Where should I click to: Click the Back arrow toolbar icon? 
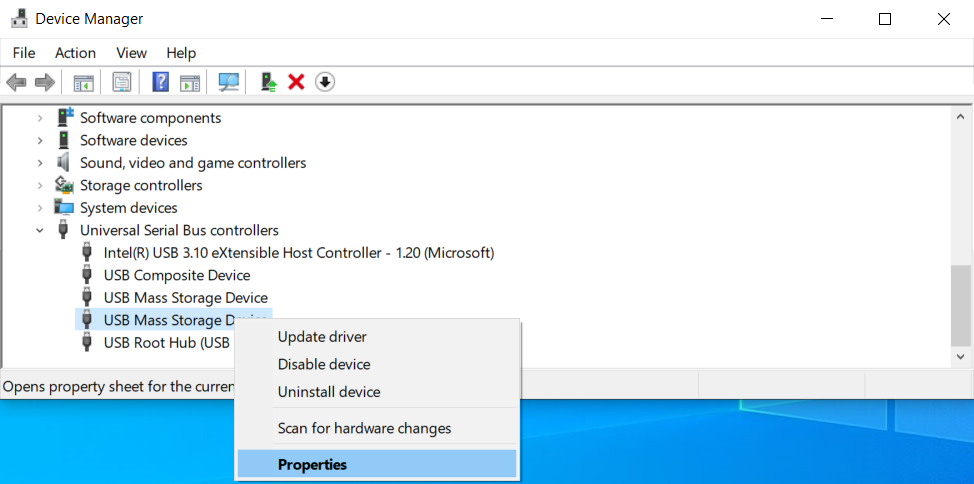[x=16, y=81]
